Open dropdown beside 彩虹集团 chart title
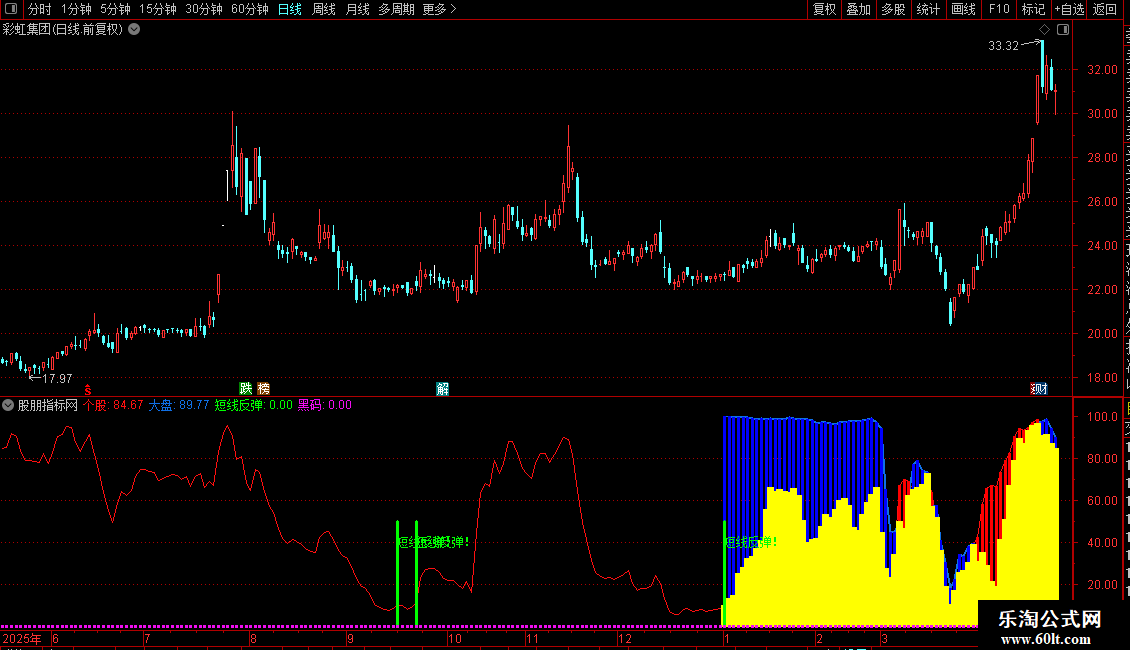The height and width of the screenshot is (650, 1130). click(134, 30)
